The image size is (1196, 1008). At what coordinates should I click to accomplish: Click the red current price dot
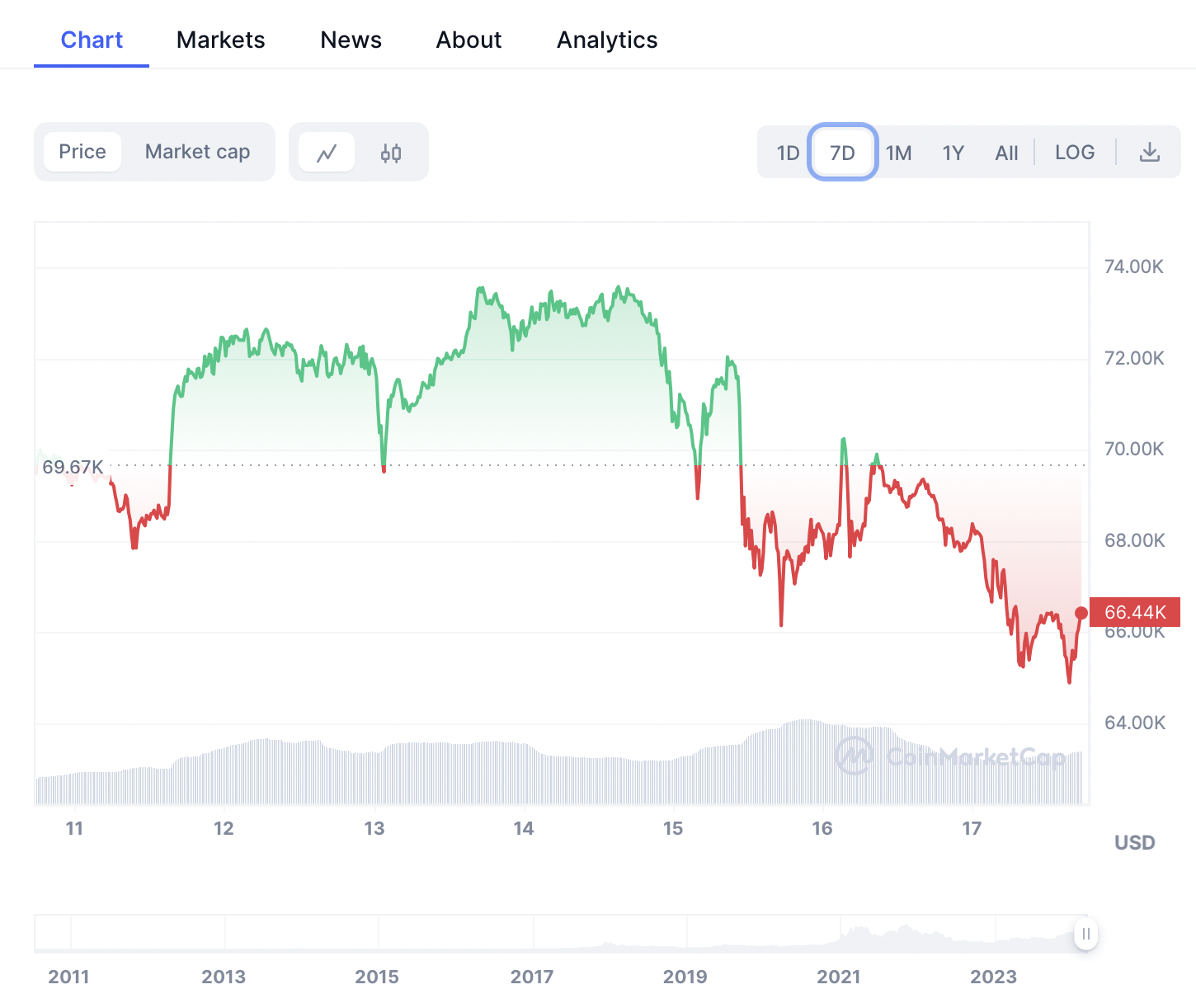tap(1081, 613)
